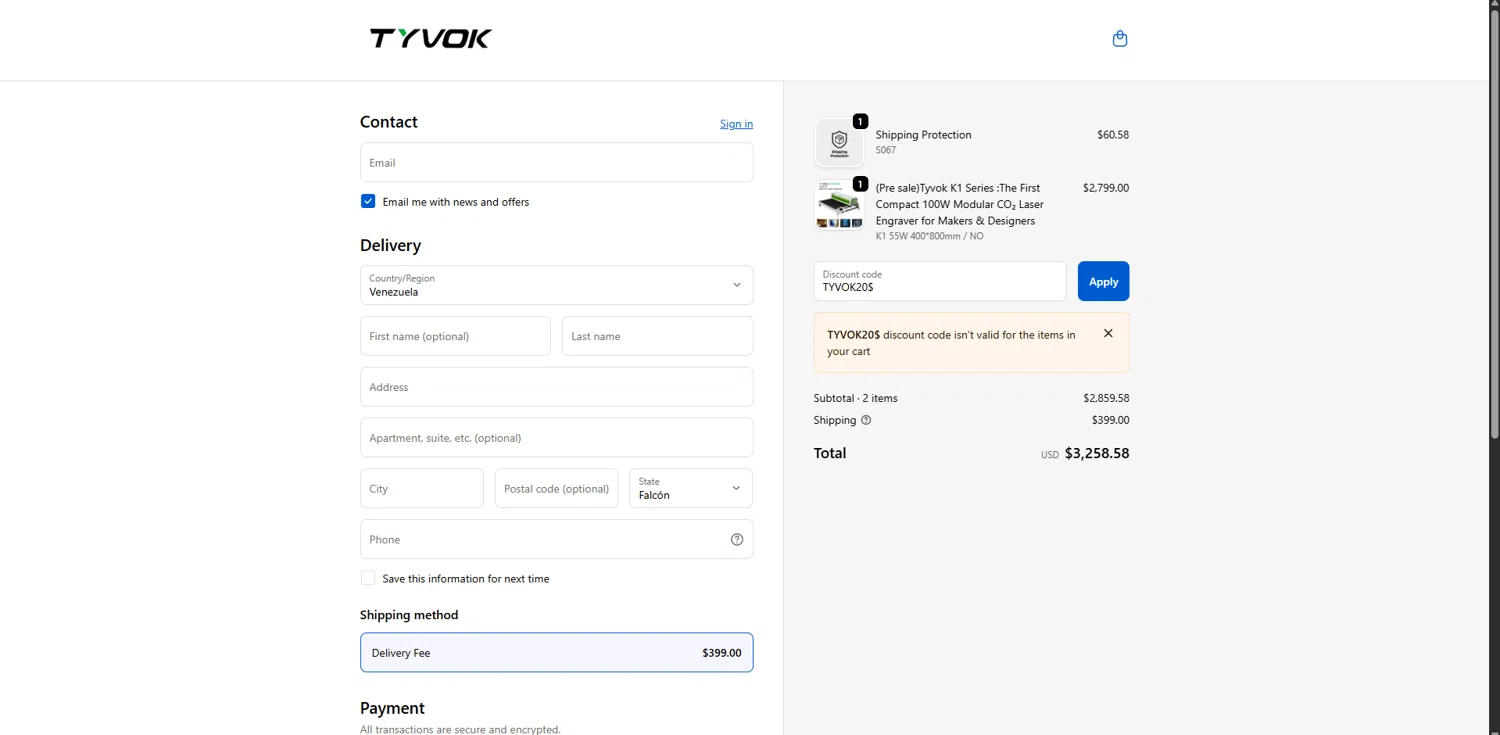Screen dimensions: 1500x735
Task: Apply the discount code
Action: pos(1103,281)
